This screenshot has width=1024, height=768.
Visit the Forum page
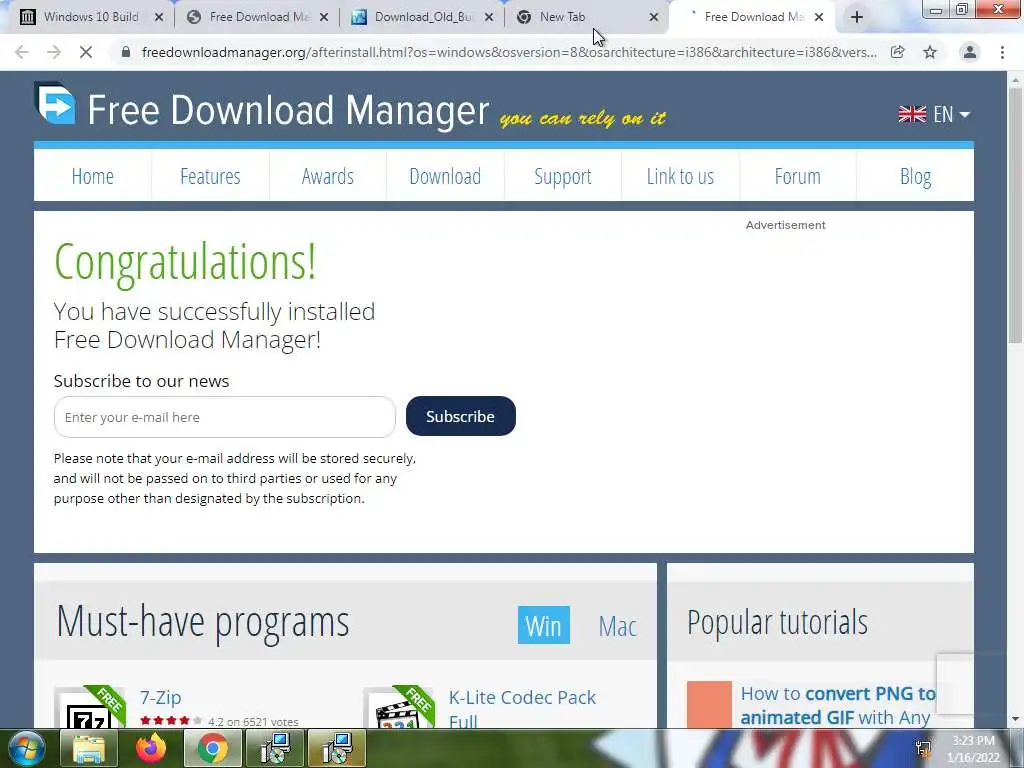797,176
